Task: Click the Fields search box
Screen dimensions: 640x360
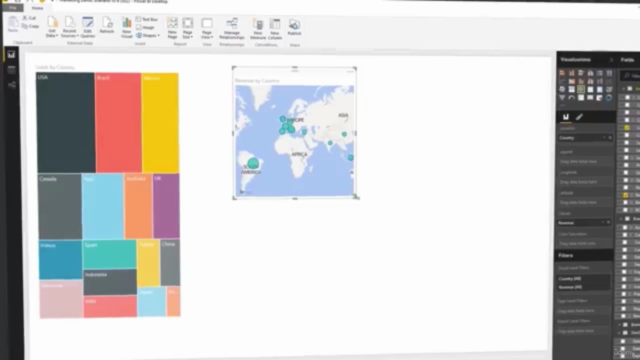Action: (x=631, y=75)
